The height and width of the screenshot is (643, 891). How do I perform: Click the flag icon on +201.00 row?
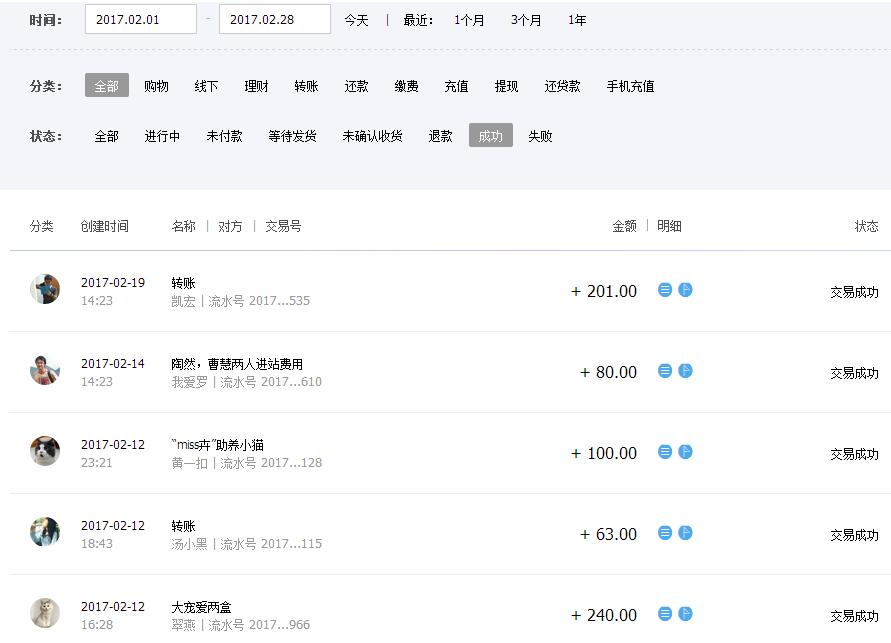coord(685,290)
